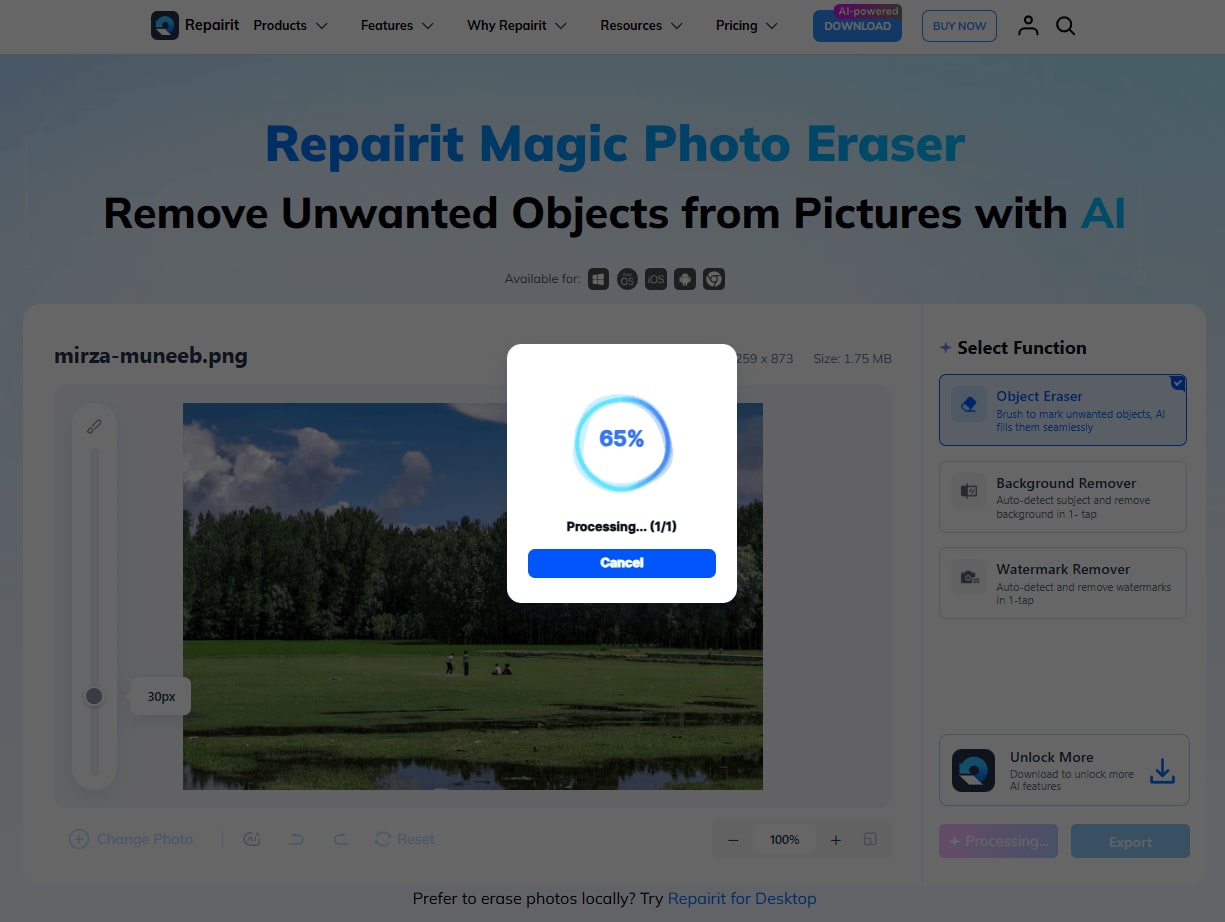Click the Export button
Image resolution: width=1225 pixels, height=922 pixels.
pyautogui.click(x=1130, y=842)
